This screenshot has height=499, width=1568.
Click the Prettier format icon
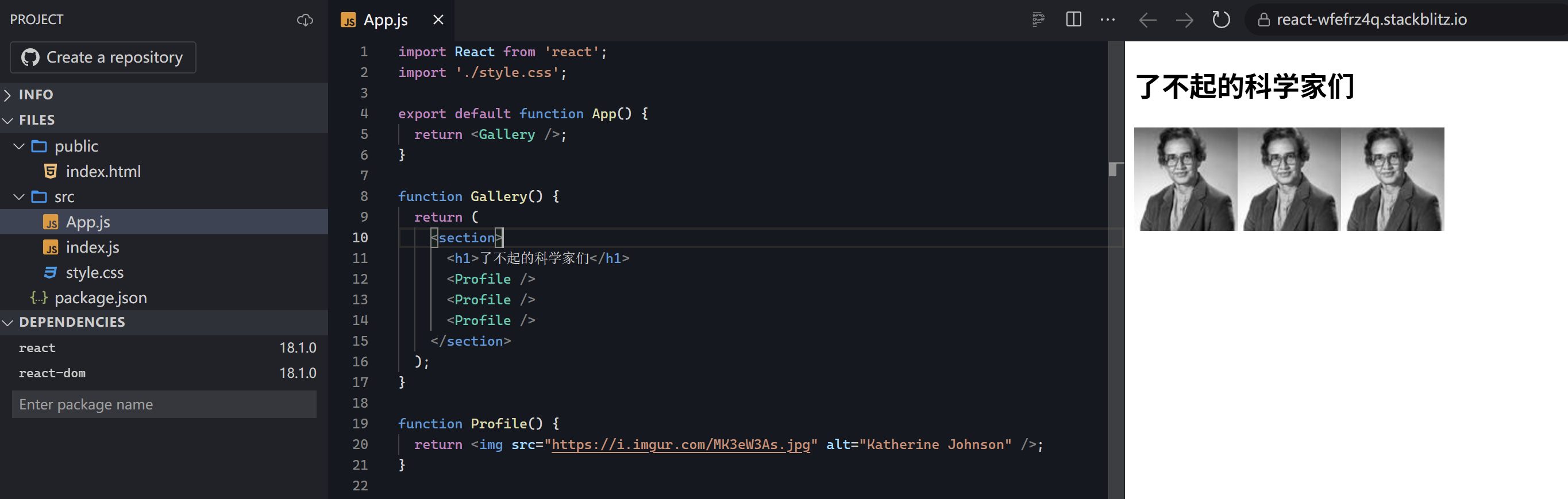click(x=1038, y=20)
